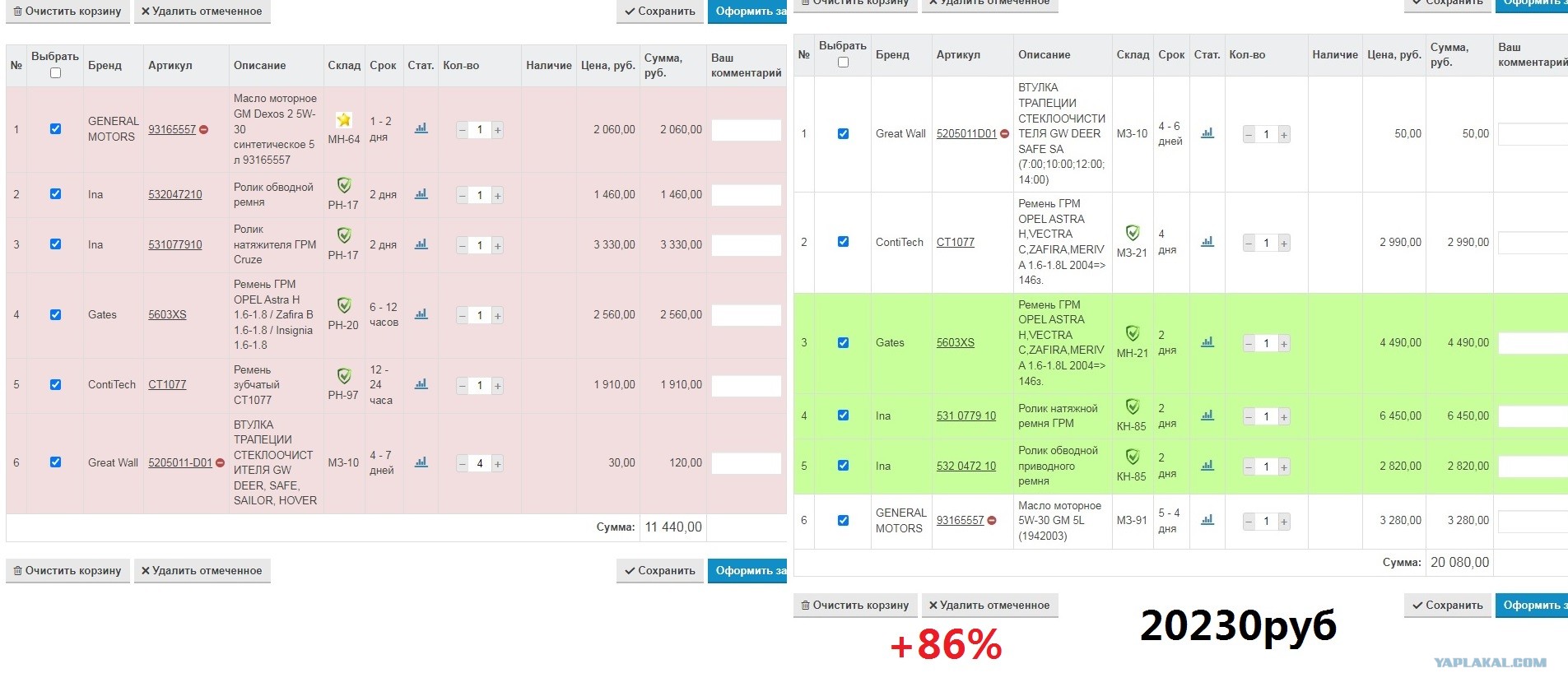Increase quantity for Great Wall in left cart
Image resolution: width=1568 pixels, height=687 pixels.
(x=497, y=464)
